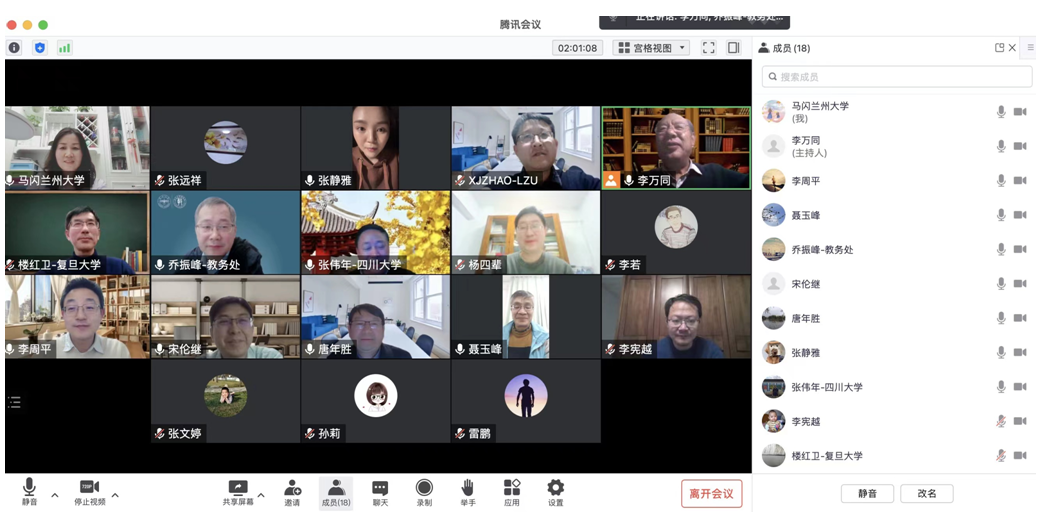Click the red 离开会议 leave meeting button
Screen dimensions: 1041x523
(711, 493)
